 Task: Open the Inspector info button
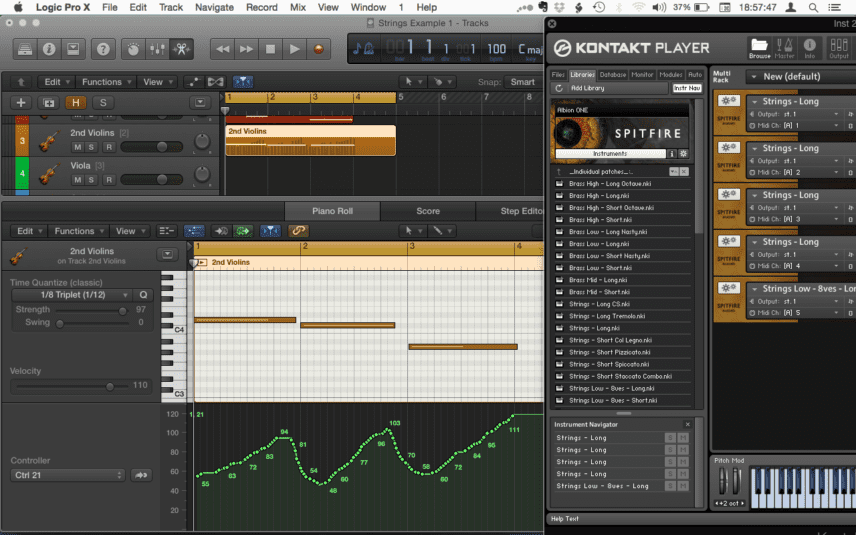[49, 49]
